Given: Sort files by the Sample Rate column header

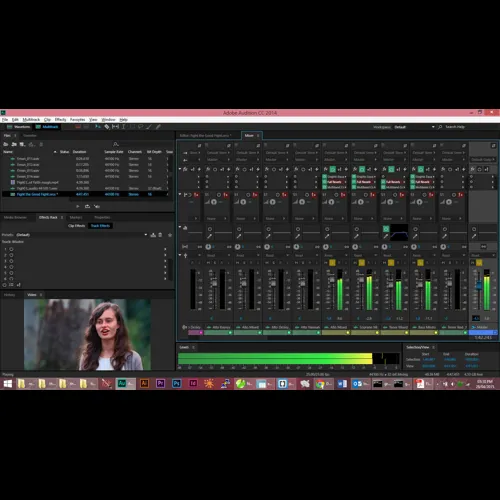Looking at the screenshot, I should click(114, 152).
